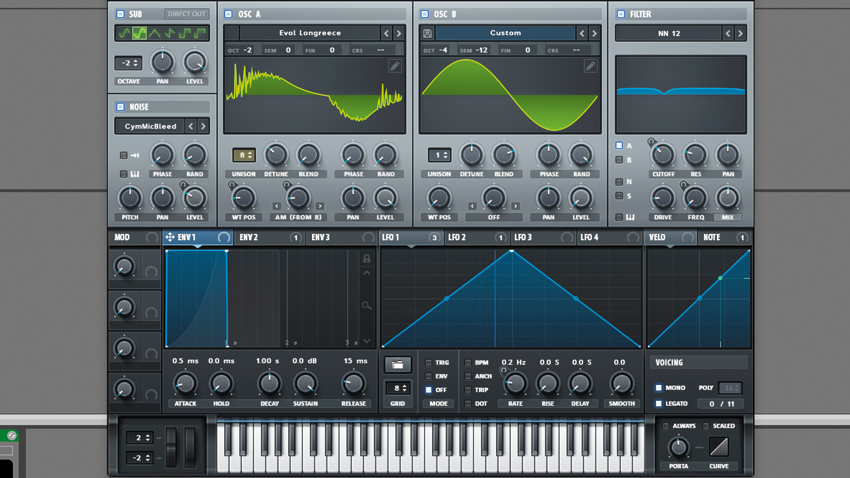Click the LFO 2 modulation count badge
Viewport: 850px width, 478px height.
[x=500, y=237]
